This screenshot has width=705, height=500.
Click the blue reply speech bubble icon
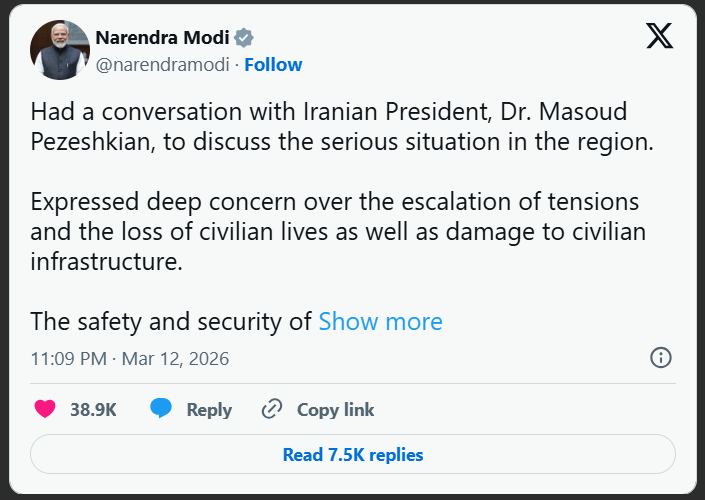[x=161, y=409]
